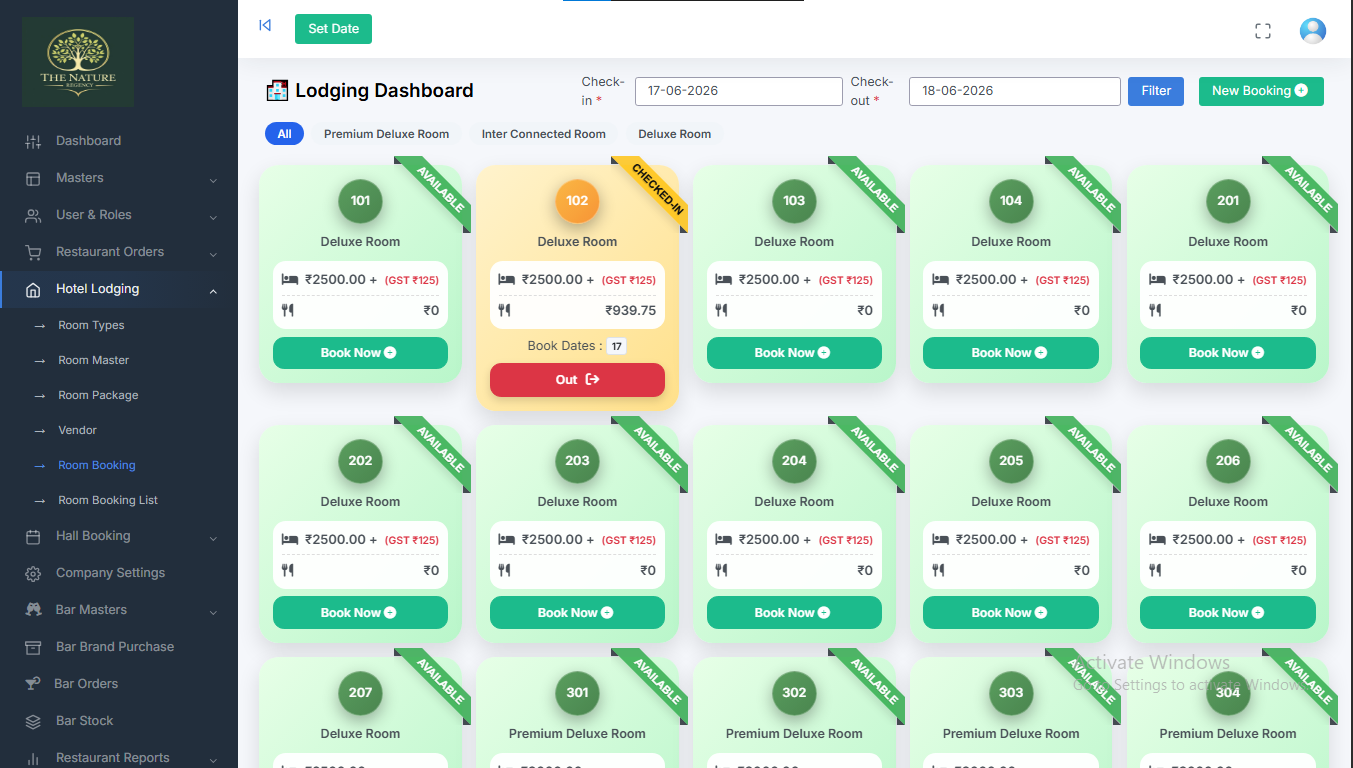
Task: Collapse the Hotel Lodging chevron
Action: coord(213,291)
